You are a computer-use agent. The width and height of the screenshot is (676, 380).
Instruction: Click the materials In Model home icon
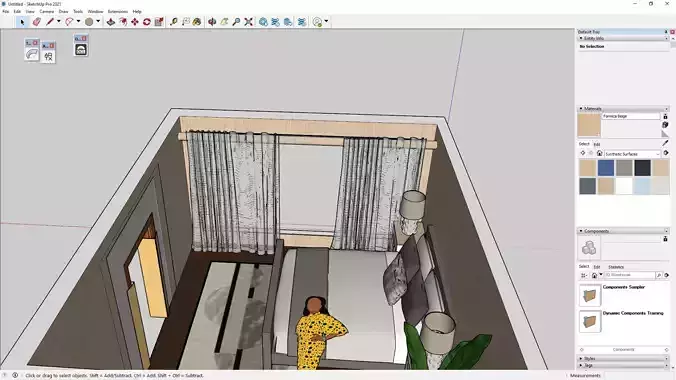point(599,153)
